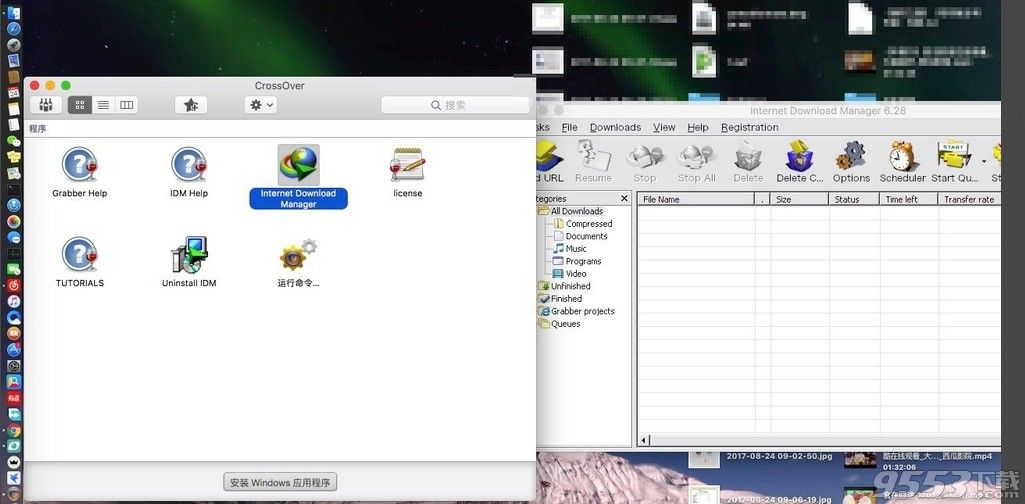Open Finder in the macOS dock

coord(14,12)
